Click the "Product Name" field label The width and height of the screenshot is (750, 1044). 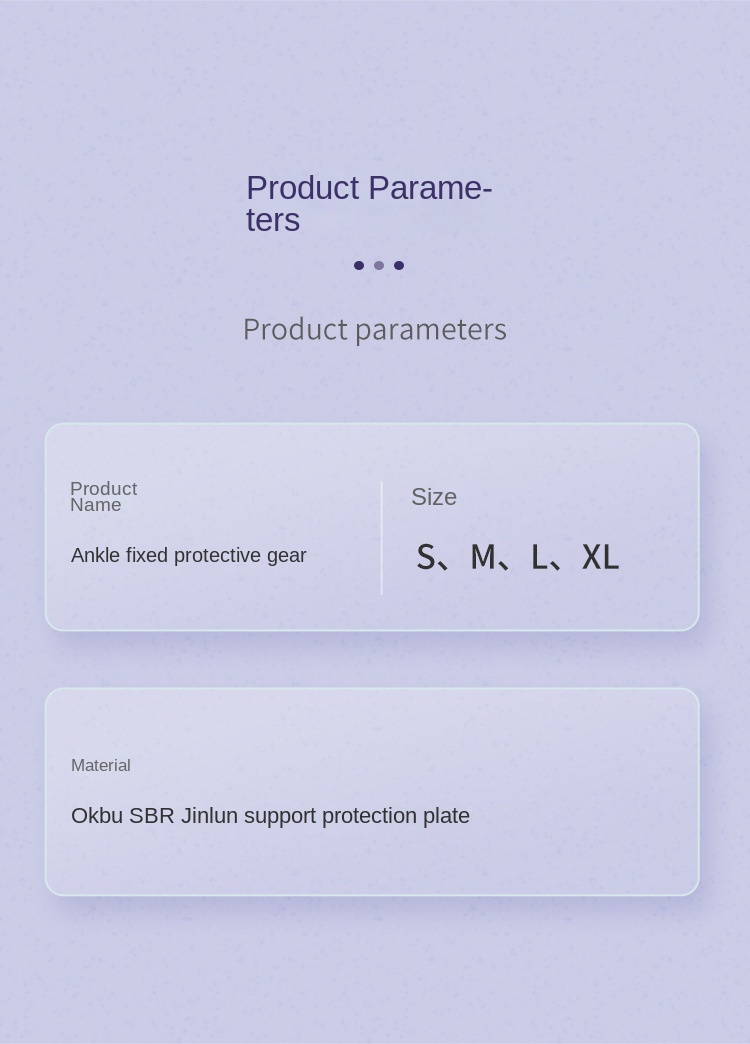click(103, 496)
